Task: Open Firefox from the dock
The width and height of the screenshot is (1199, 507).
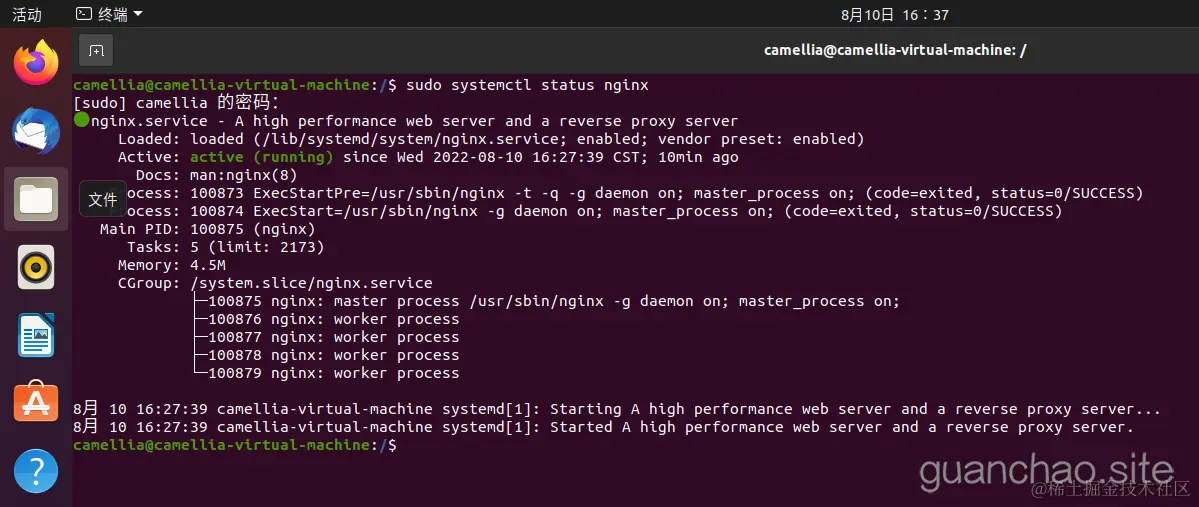Action: (36, 63)
